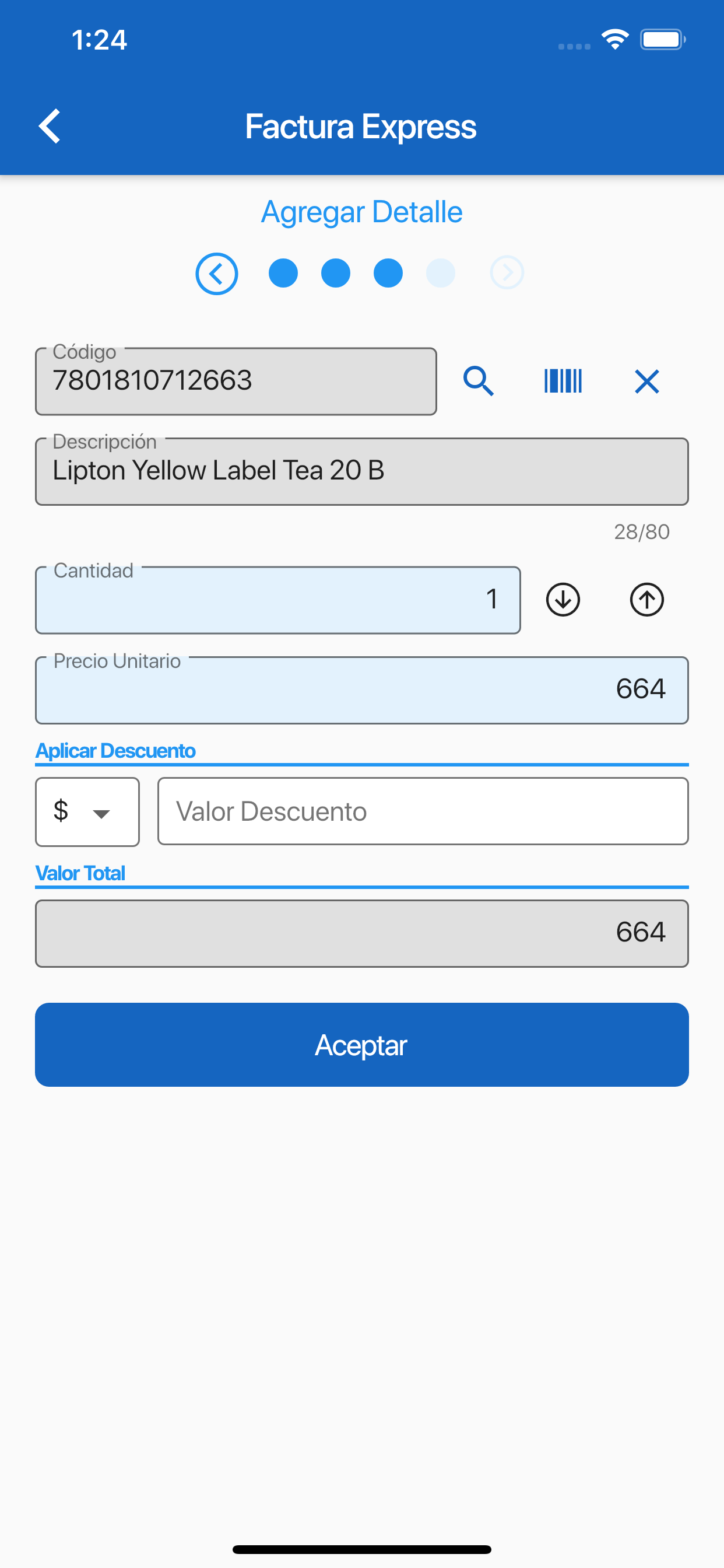Tap the Descripción field
Image resolution: width=724 pixels, height=1568 pixels.
362,472
